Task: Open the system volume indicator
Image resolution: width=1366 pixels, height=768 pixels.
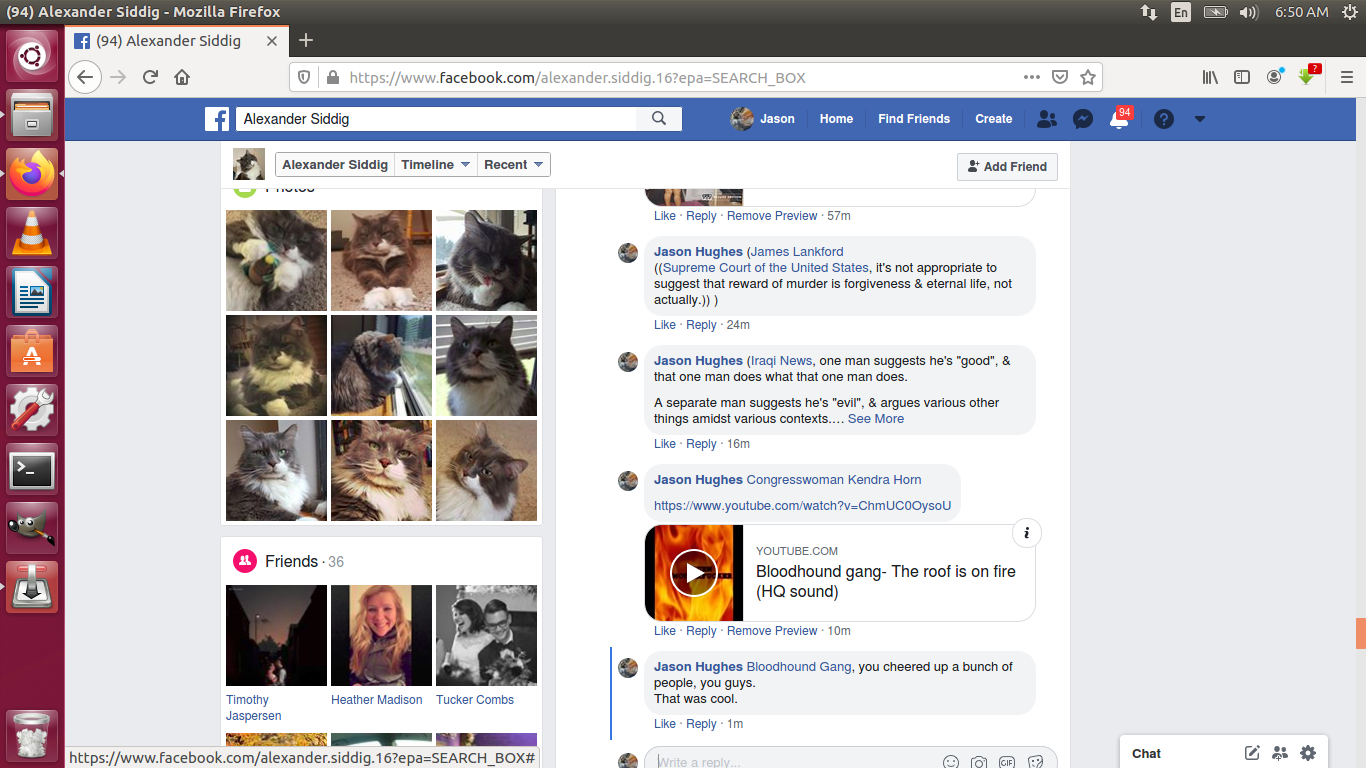Action: [1248, 12]
